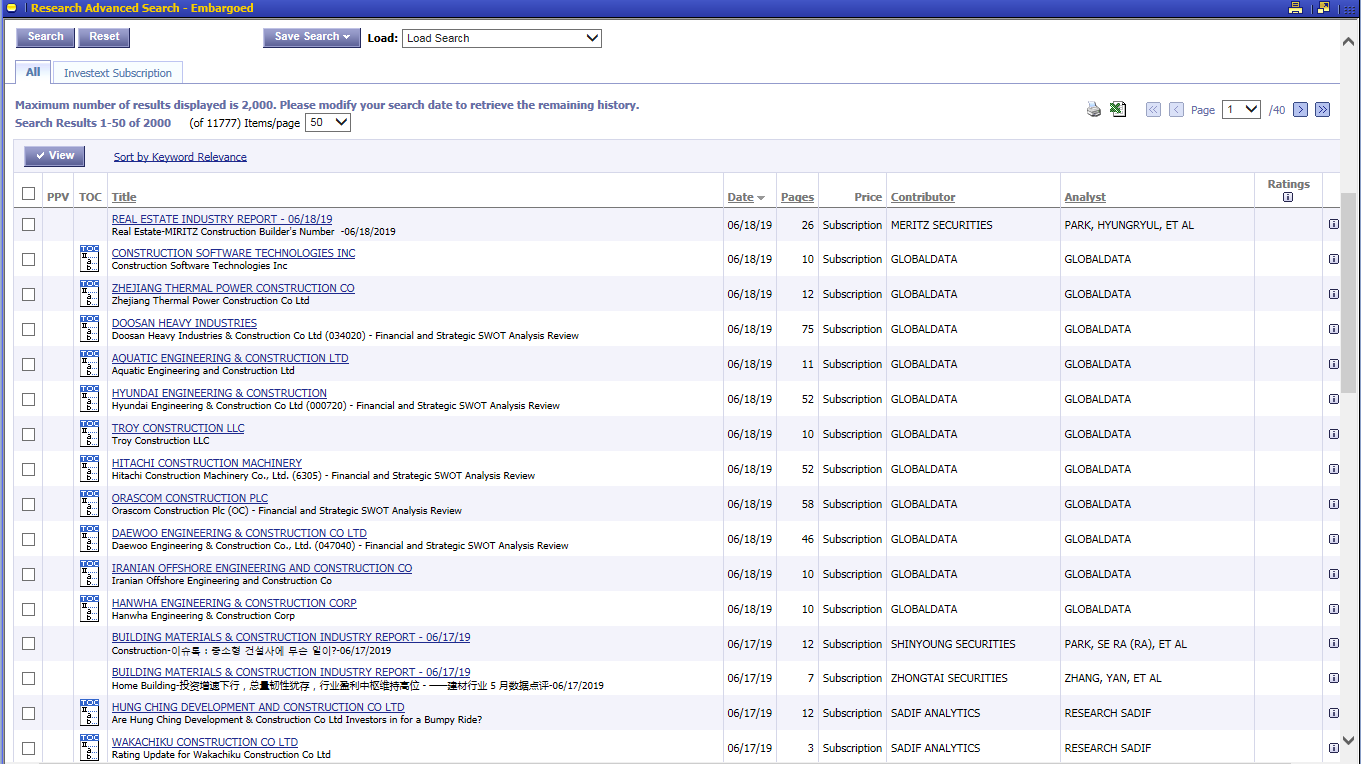
Task: Export results using the Excel icon
Action: [1118, 110]
